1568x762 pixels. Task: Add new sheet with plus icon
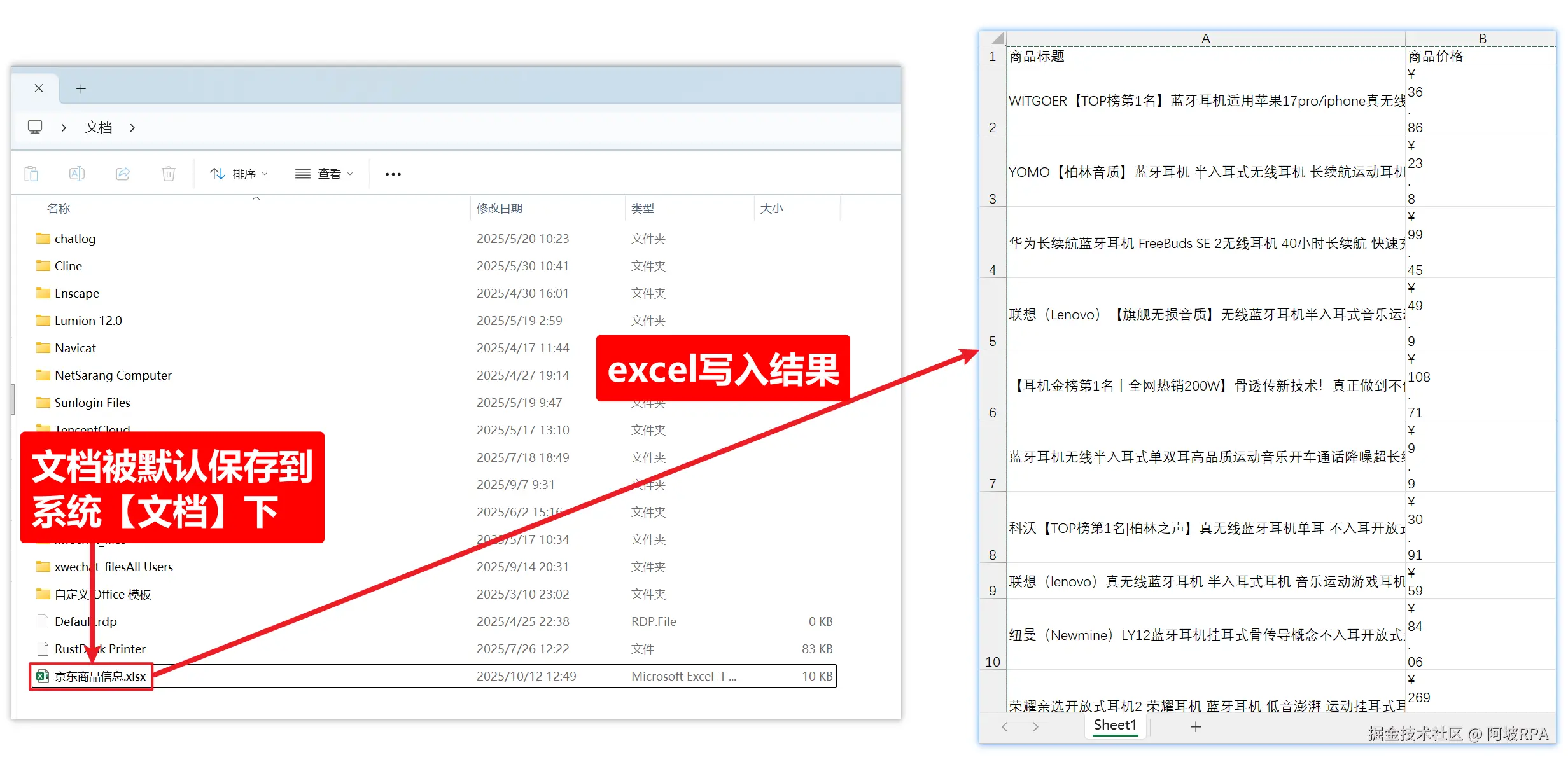coord(1196,726)
